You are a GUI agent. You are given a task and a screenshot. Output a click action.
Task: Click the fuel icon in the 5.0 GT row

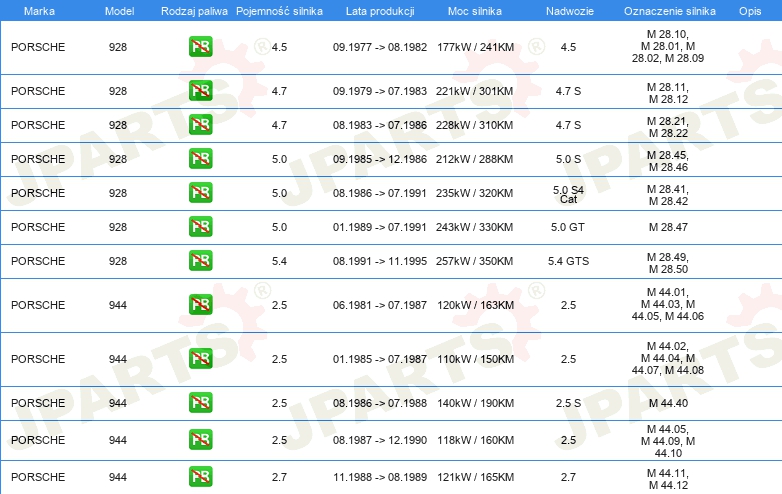click(x=200, y=226)
